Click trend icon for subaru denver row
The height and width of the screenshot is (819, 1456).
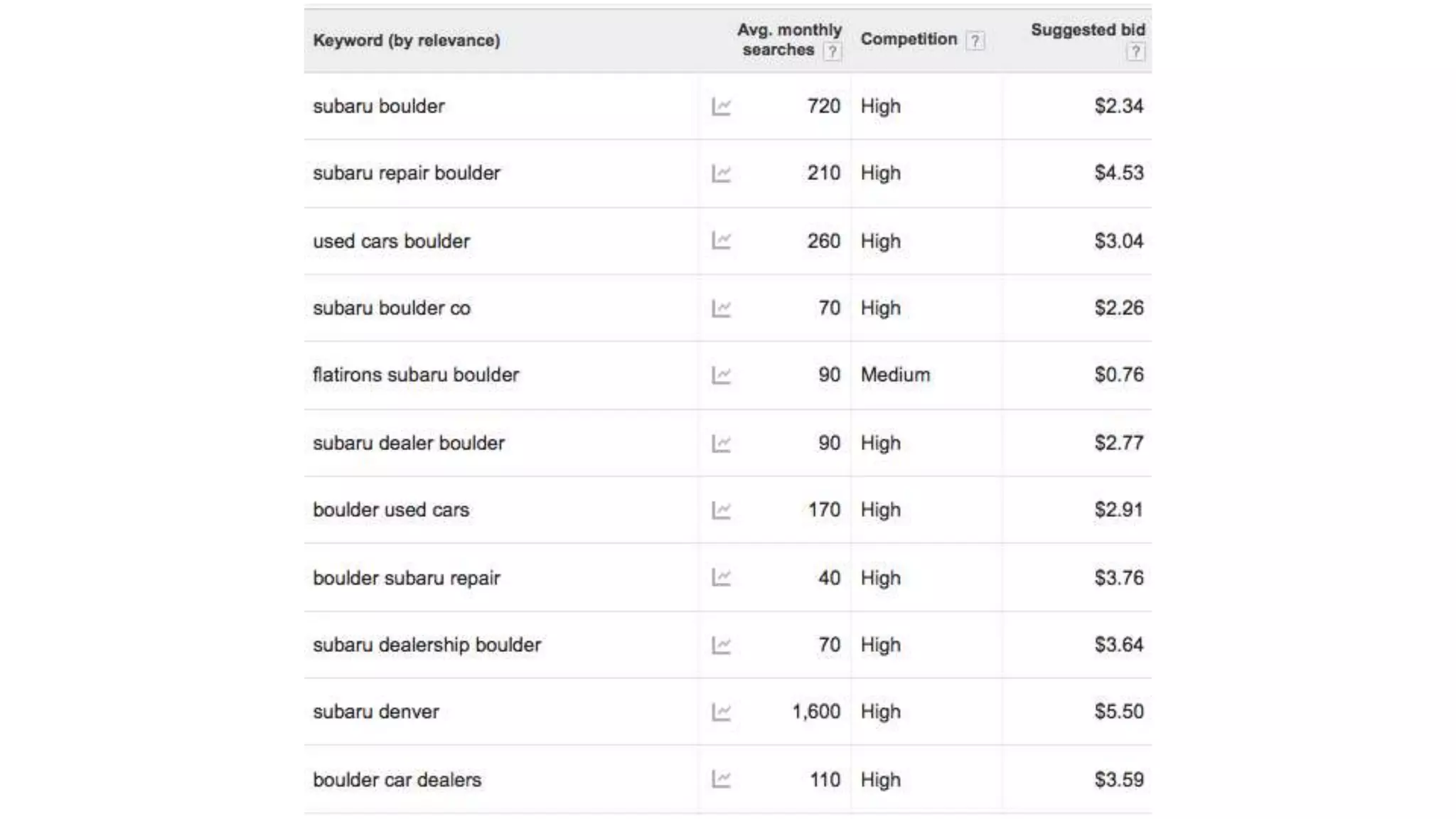(x=721, y=712)
